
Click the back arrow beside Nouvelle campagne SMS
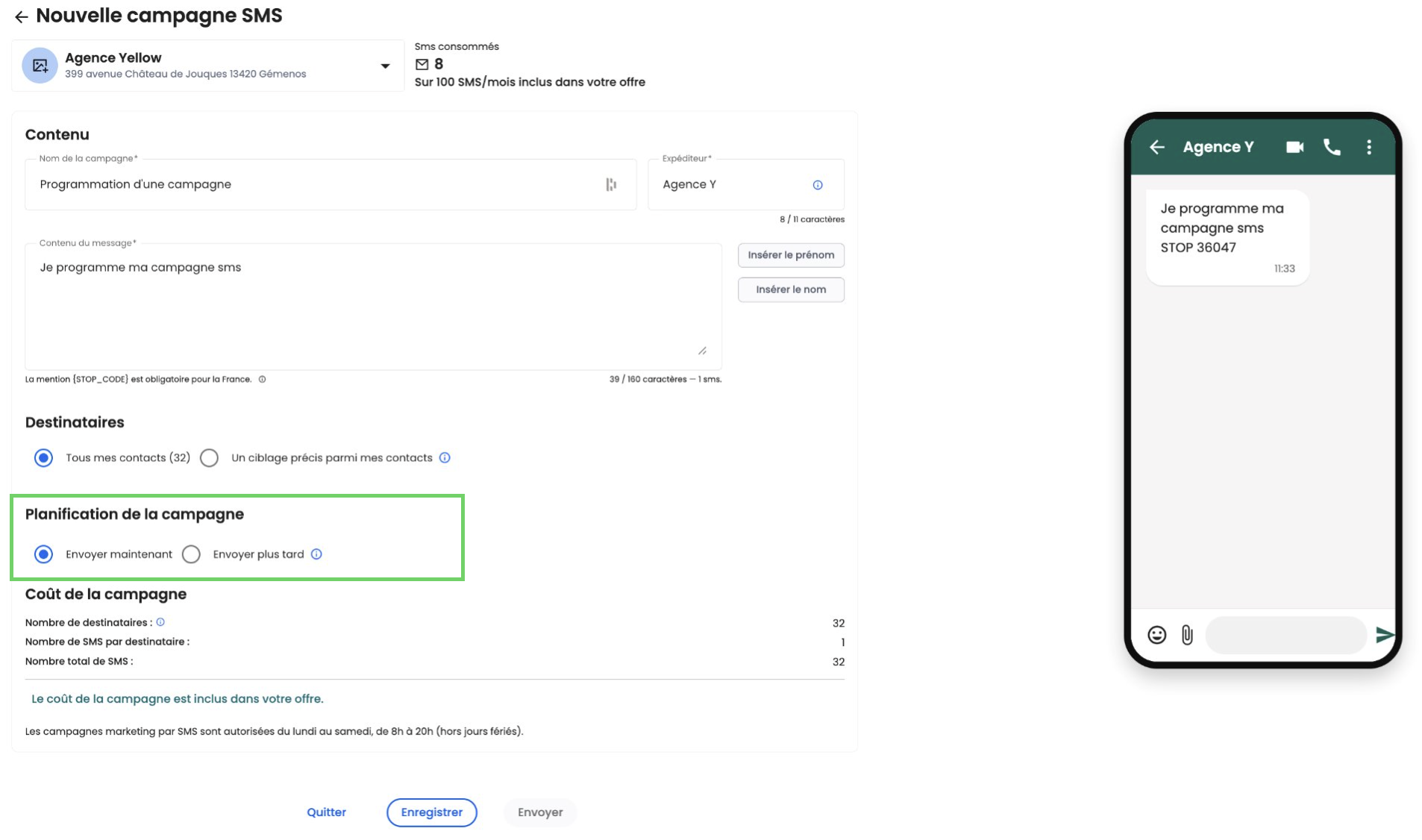click(21, 16)
